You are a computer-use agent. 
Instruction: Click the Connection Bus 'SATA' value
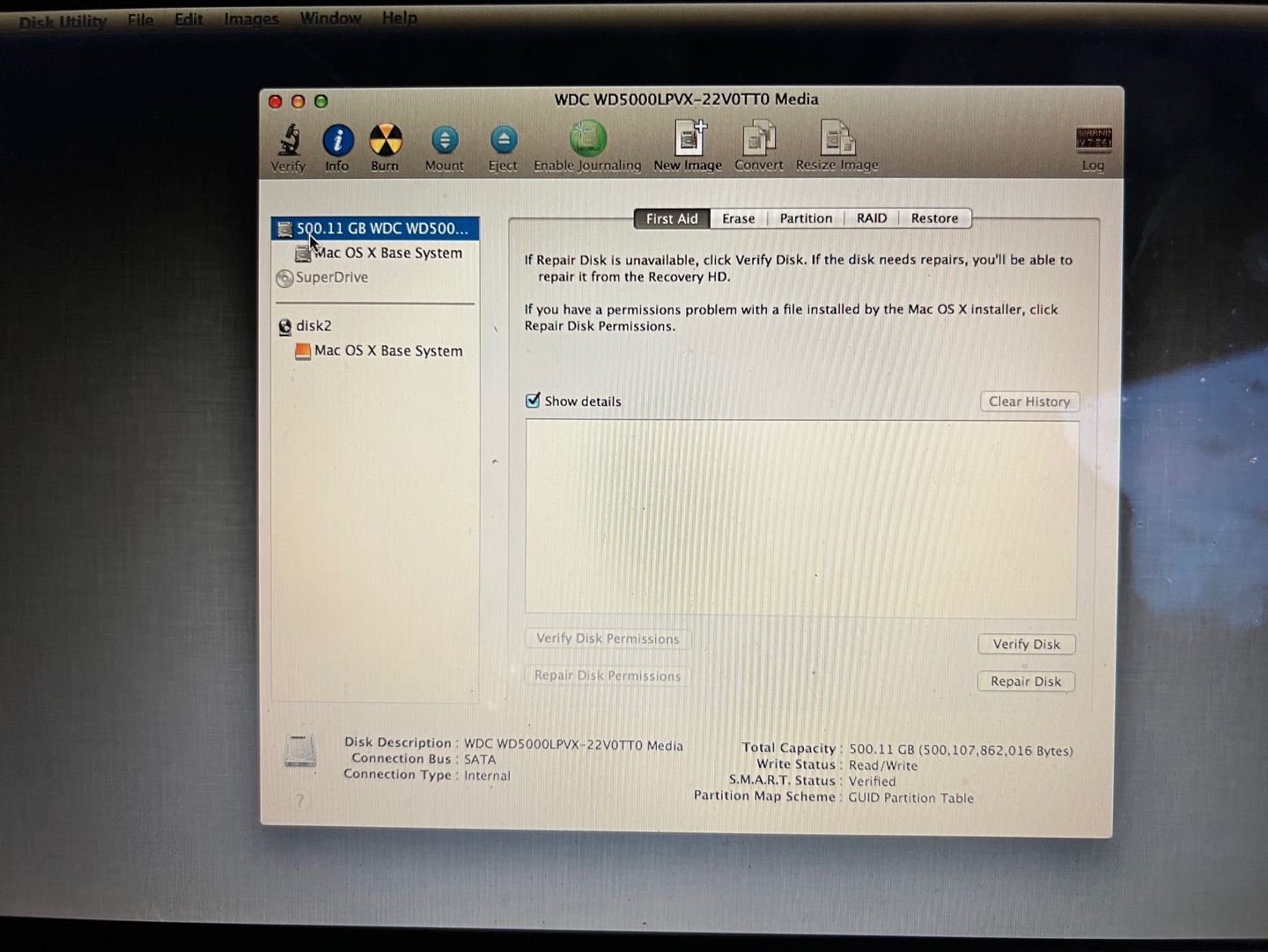(x=480, y=759)
